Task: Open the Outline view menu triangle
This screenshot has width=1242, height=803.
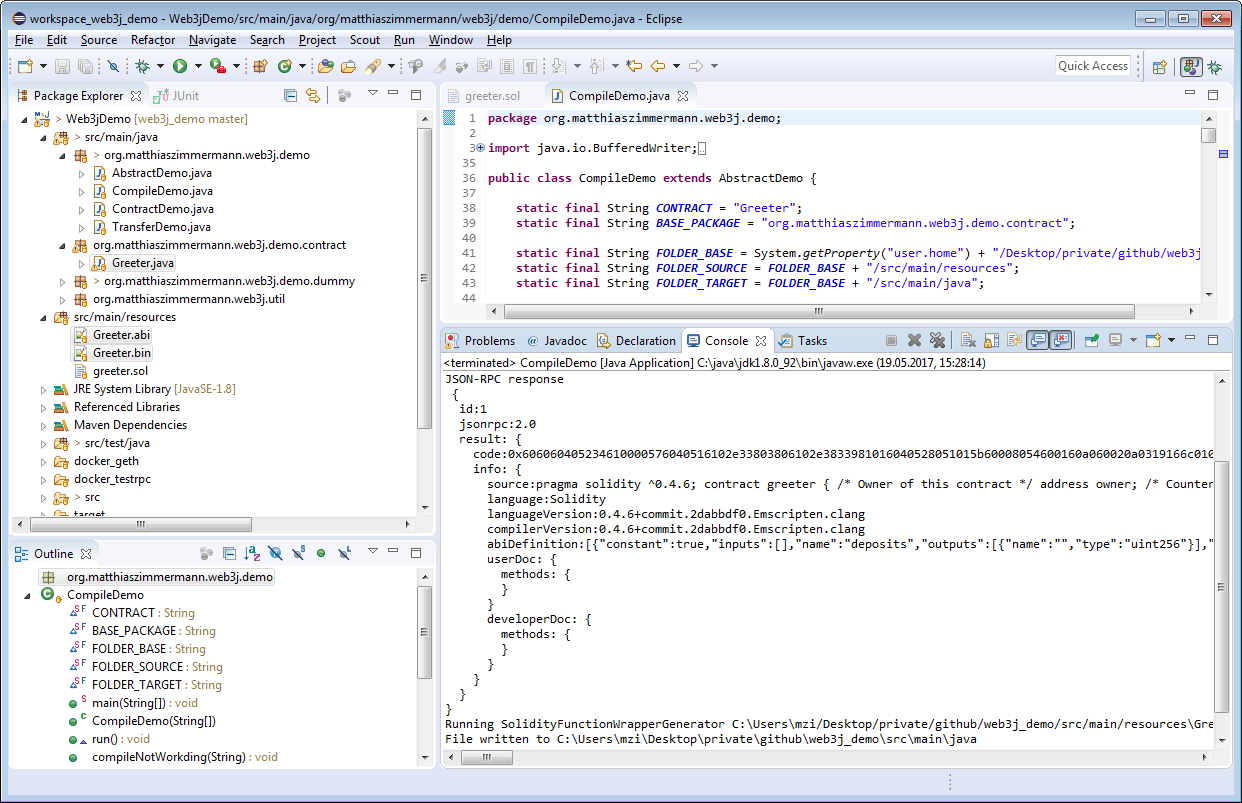Action: (372, 552)
